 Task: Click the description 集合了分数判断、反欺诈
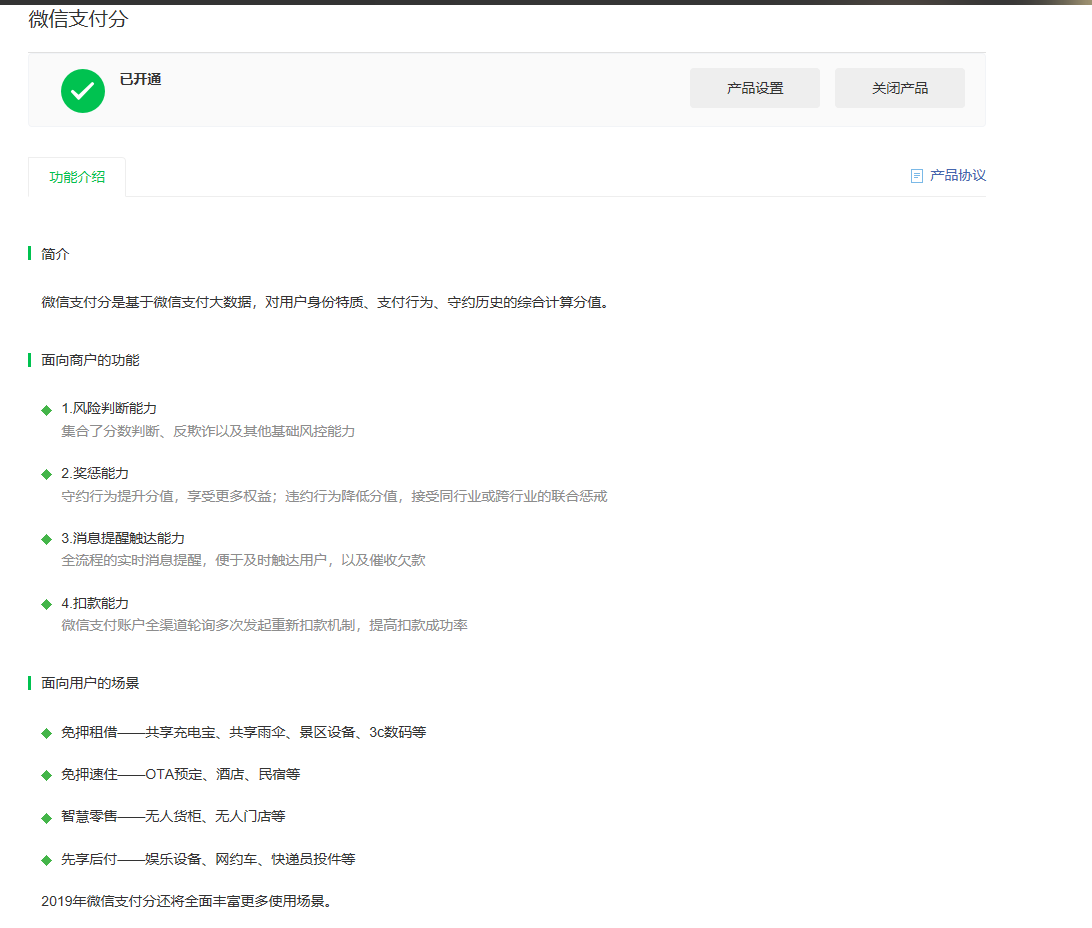point(208,432)
